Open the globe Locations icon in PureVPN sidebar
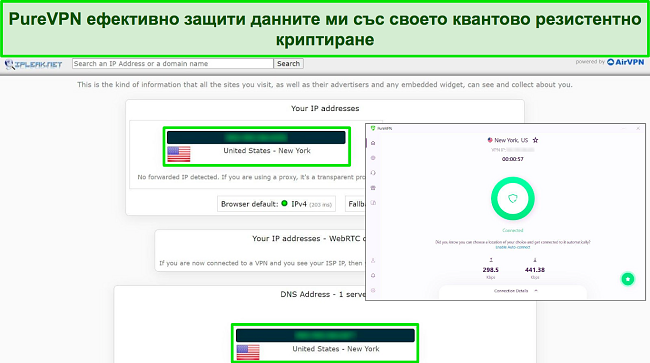The height and width of the screenshot is (363, 650). (x=373, y=158)
